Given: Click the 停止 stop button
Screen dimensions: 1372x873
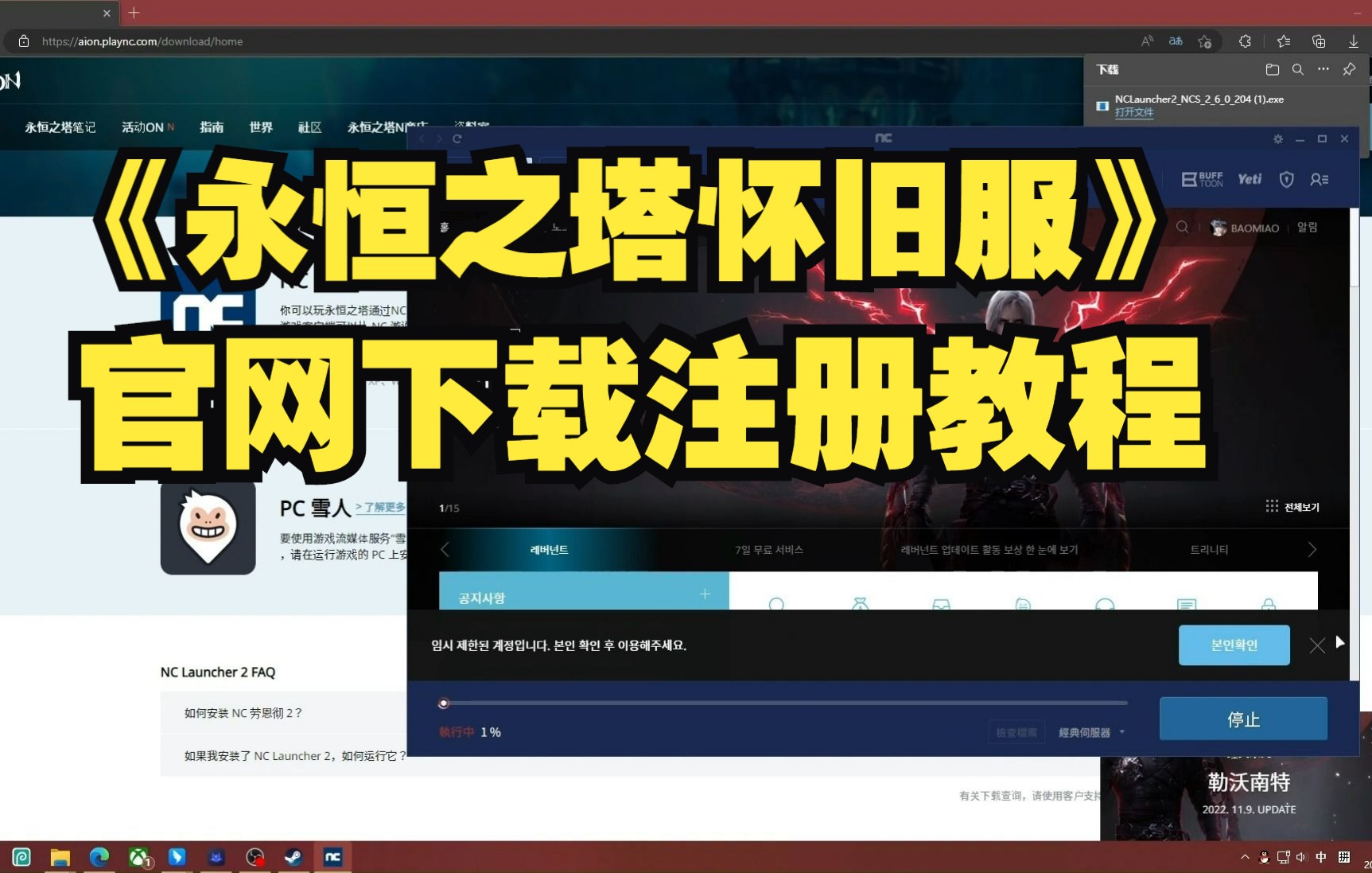Looking at the screenshot, I should coord(1243,719).
